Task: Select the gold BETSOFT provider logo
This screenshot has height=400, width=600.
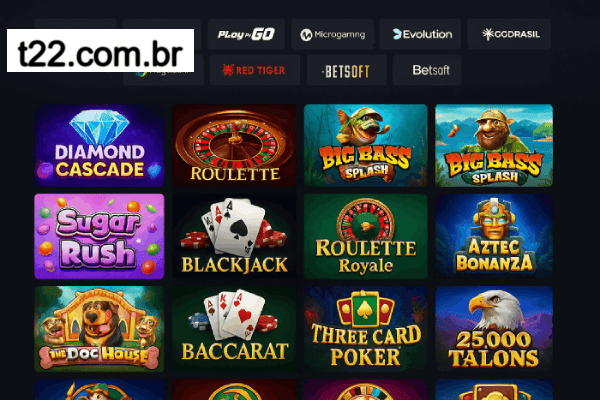Action: [347, 70]
